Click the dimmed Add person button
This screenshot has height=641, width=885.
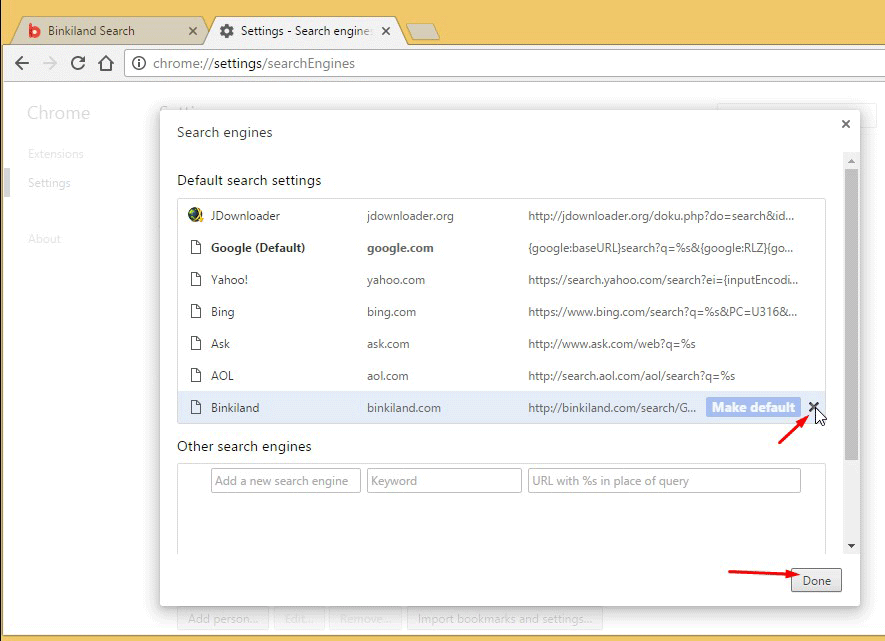coord(223,619)
